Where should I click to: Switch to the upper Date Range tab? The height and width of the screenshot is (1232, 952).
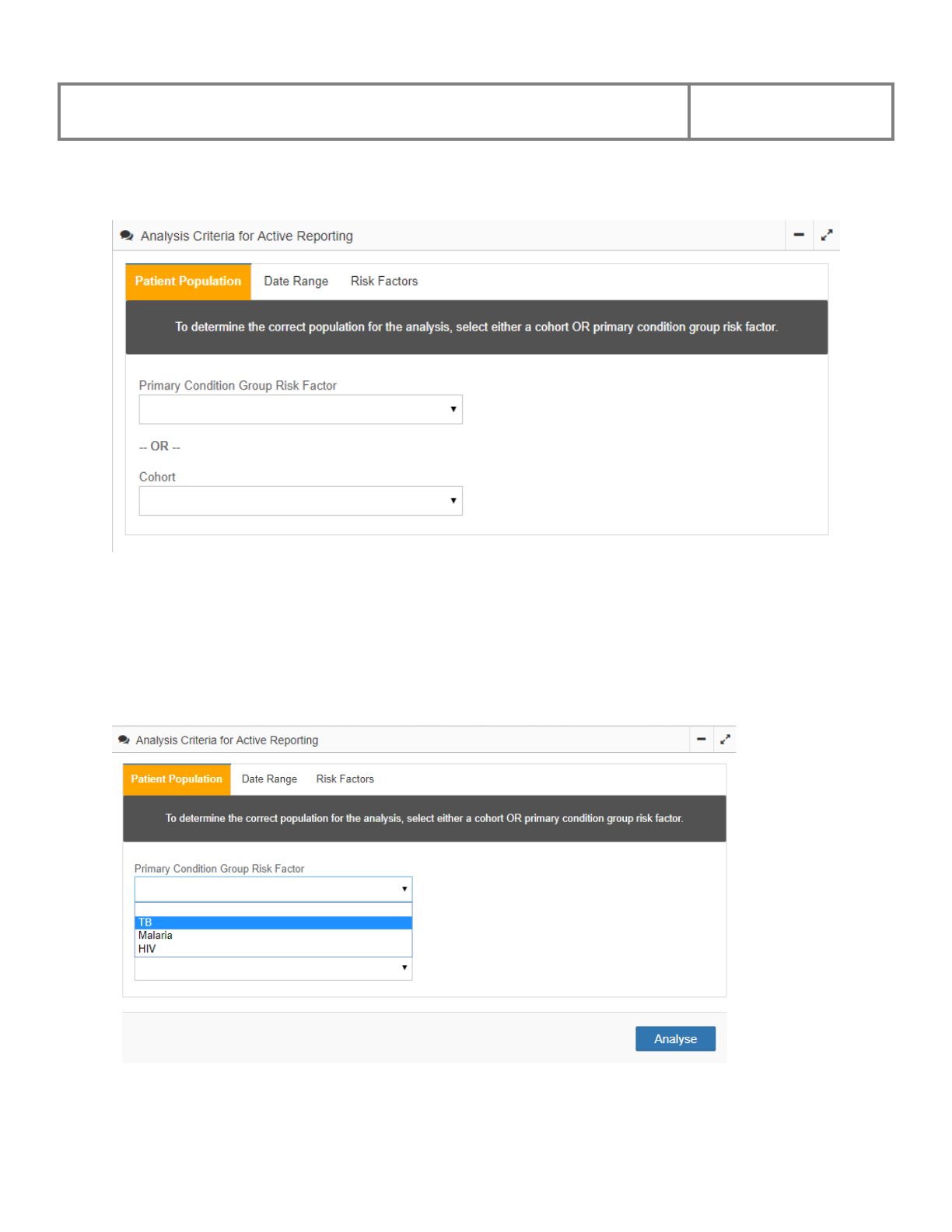[x=296, y=282]
